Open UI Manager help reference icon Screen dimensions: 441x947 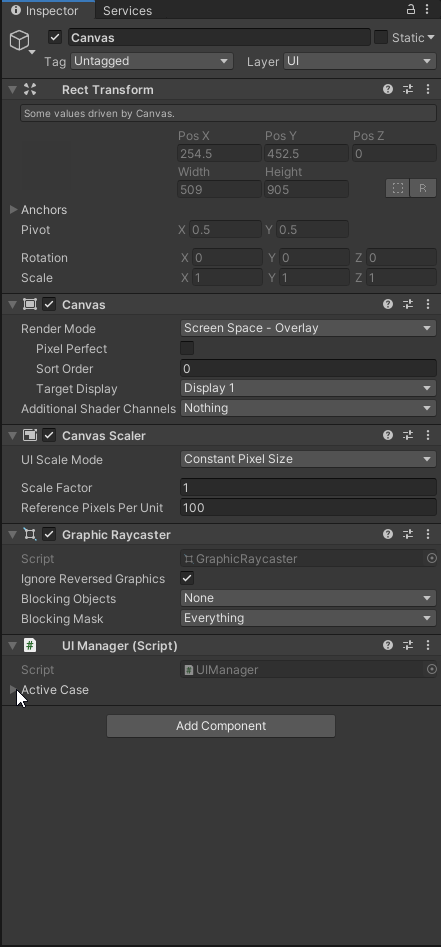pos(388,645)
